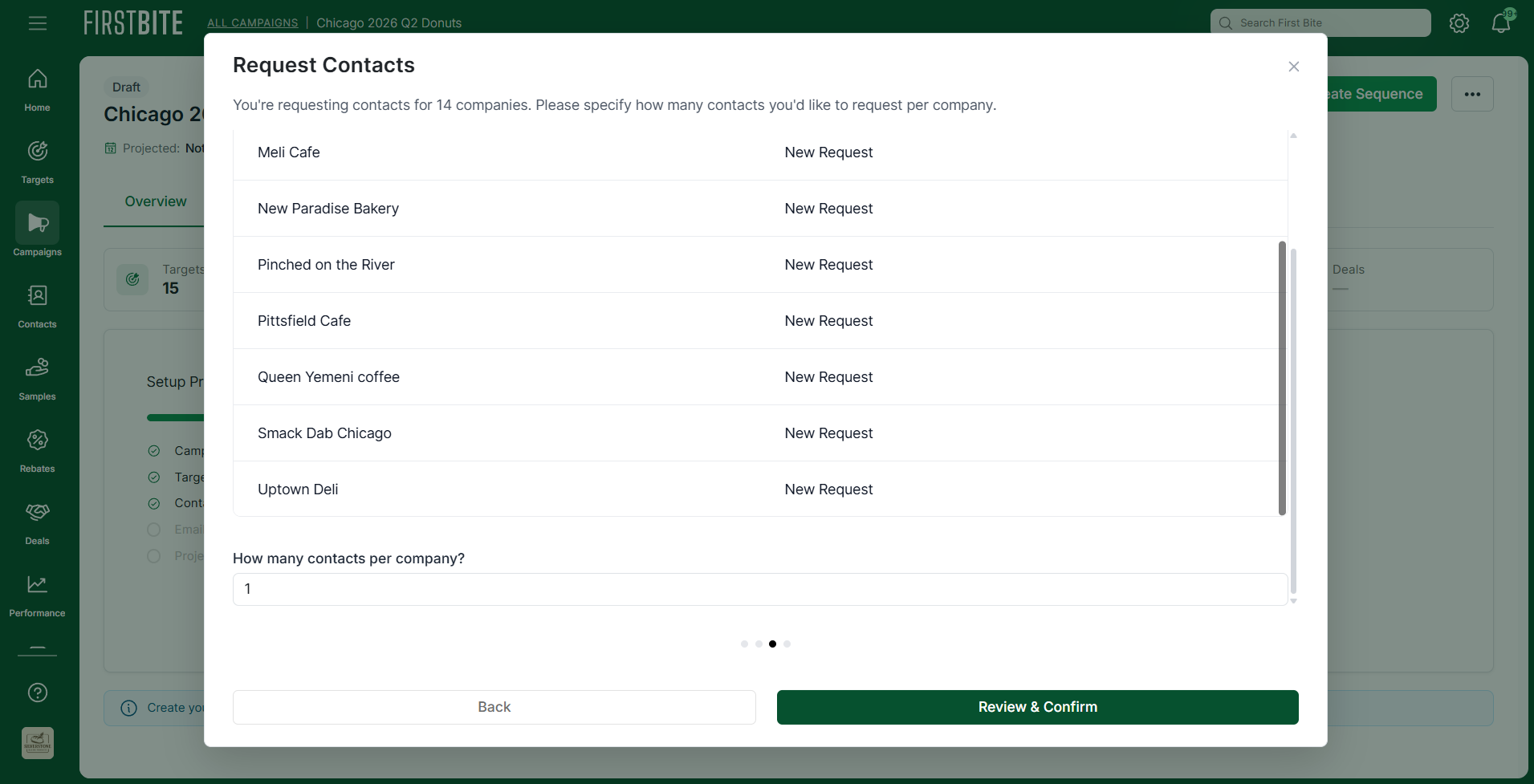Open Samples in the sidebar
The width and height of the screenshot is (1534, 784).
37,379
